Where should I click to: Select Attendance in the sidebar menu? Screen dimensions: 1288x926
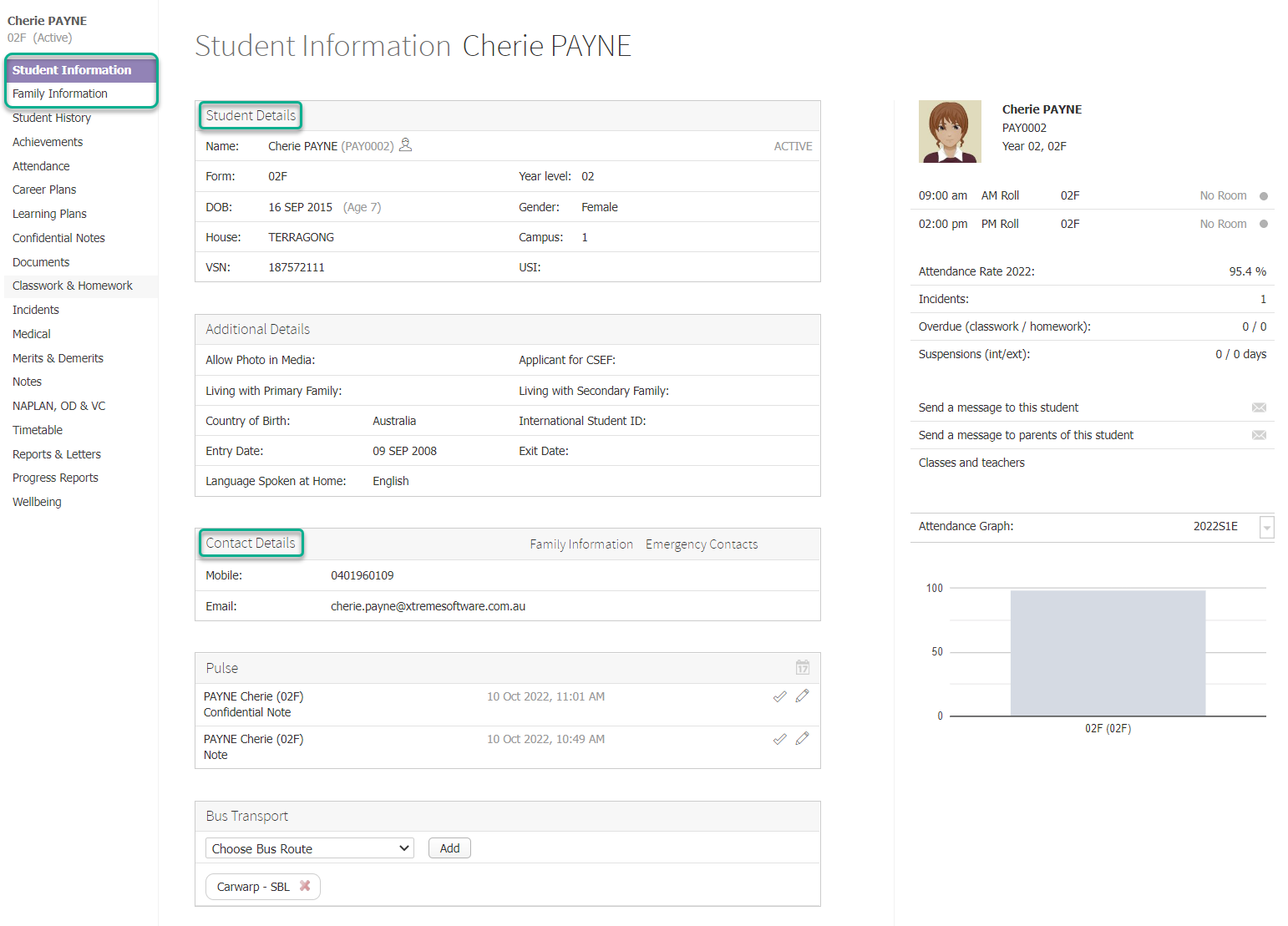pyautogui.click(x=40, y=165)
